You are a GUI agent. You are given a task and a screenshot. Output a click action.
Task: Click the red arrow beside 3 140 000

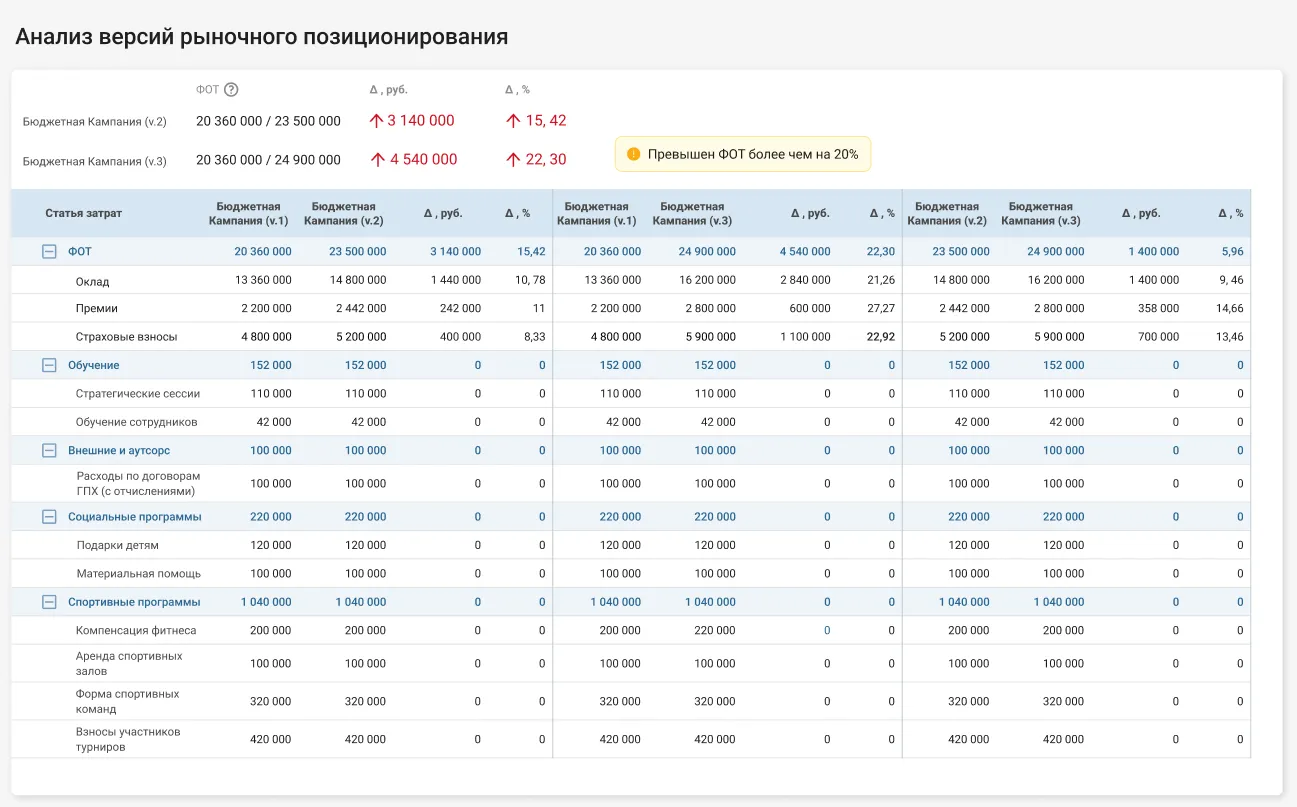(377, 120)
